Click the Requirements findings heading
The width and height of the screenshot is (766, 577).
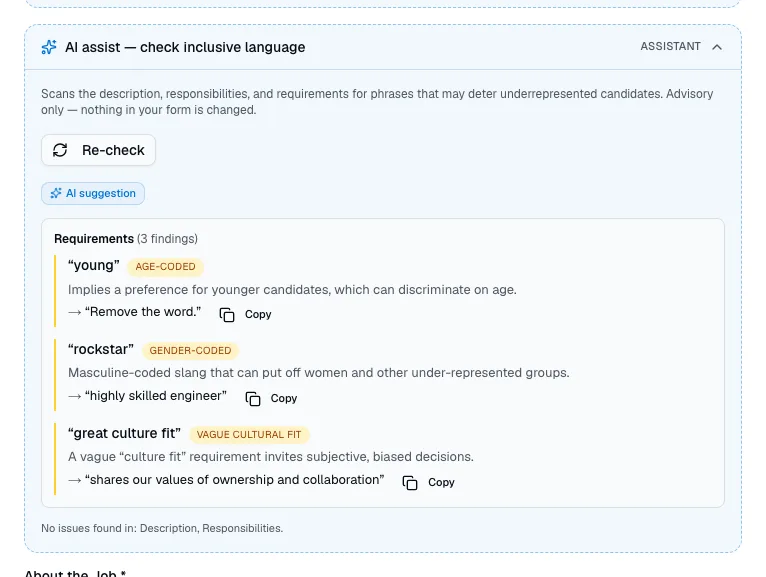click(x=126, y=238)
